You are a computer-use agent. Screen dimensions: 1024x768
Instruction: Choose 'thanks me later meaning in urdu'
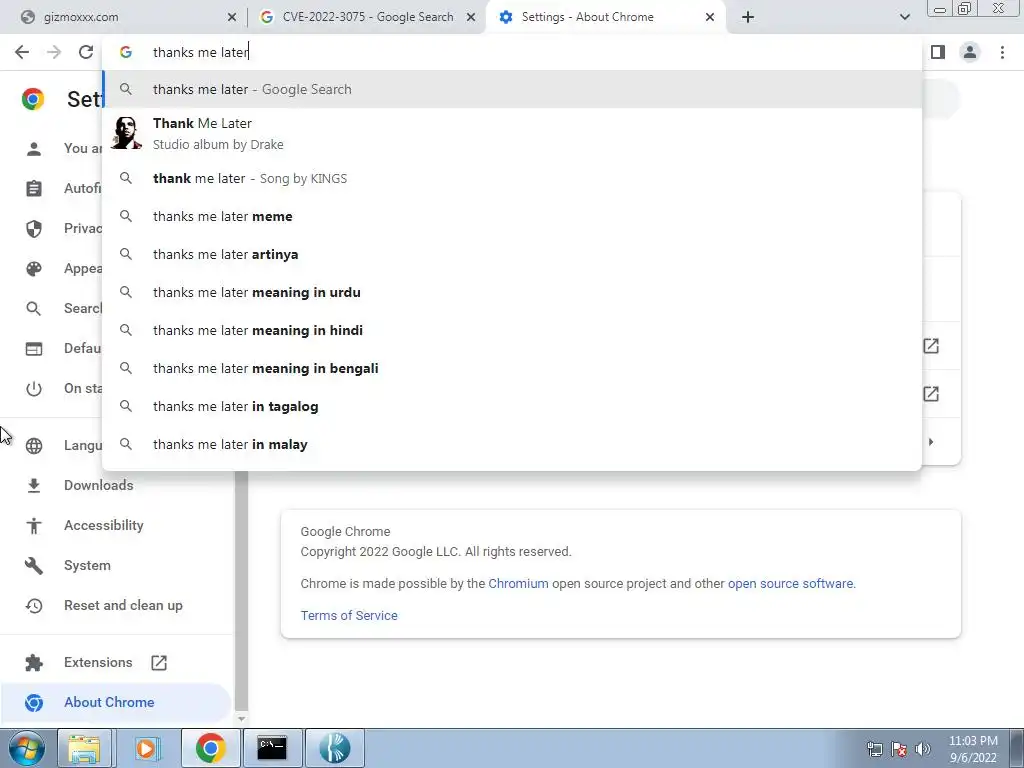pyautogui.click(x=512, y=292)
